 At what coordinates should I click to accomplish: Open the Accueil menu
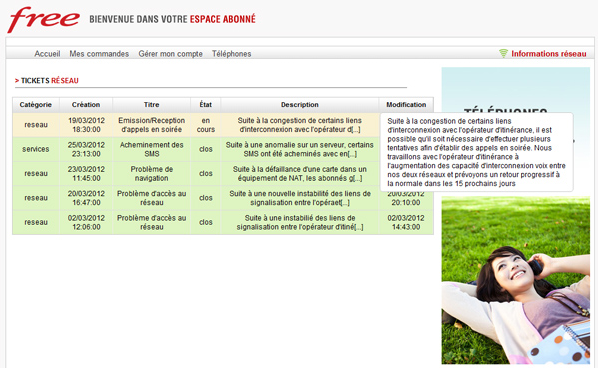(47, 54)
